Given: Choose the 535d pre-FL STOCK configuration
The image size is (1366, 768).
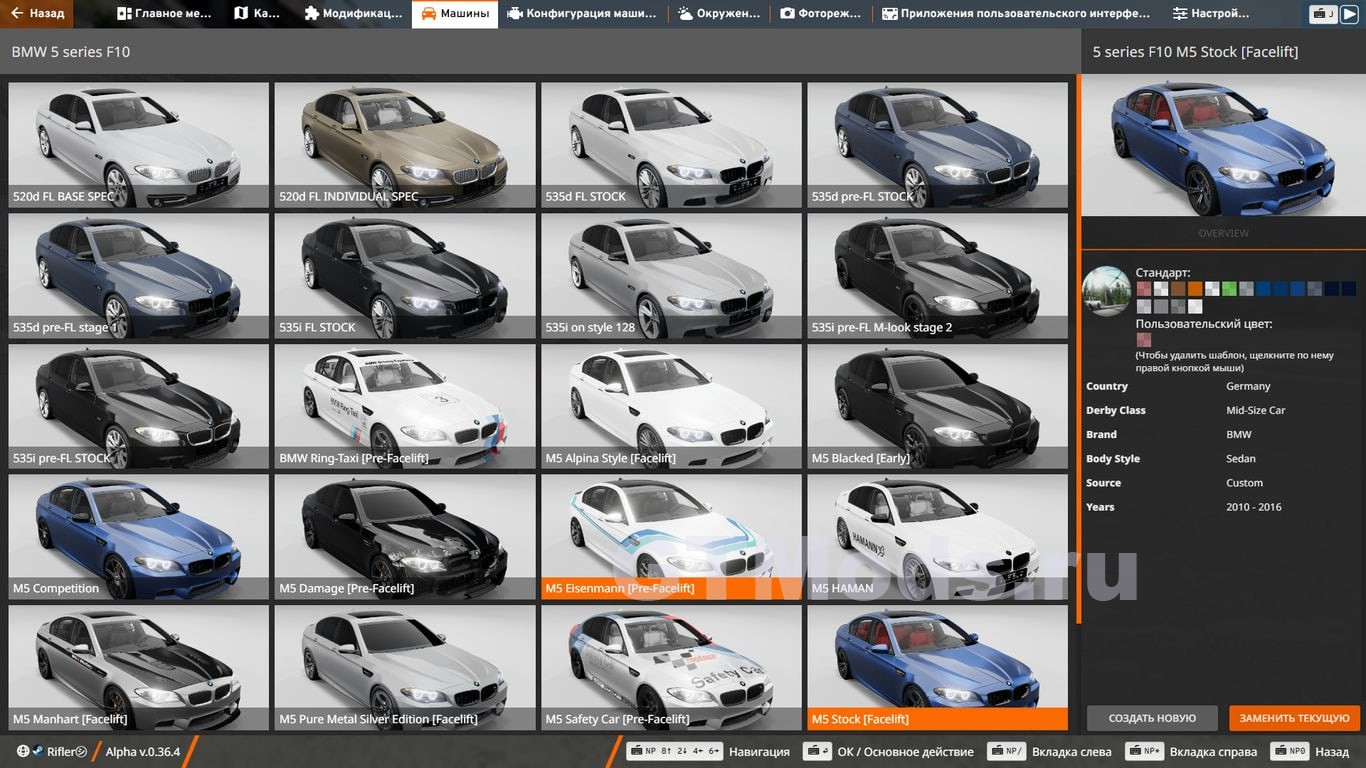Looking at the screenshot, I should coord(937,144).
